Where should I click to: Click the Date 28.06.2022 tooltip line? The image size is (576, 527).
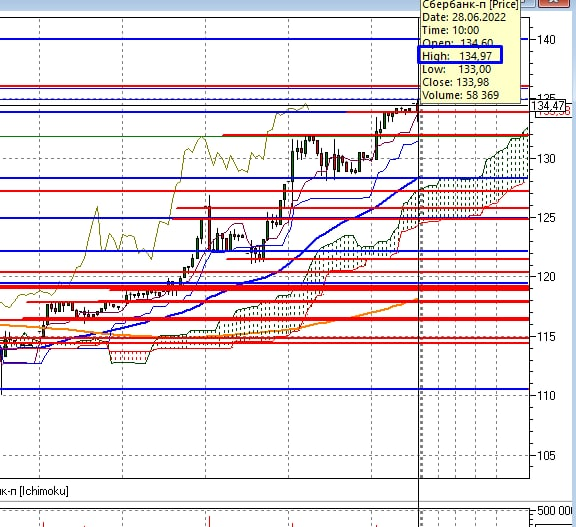(x=464, y=17)
